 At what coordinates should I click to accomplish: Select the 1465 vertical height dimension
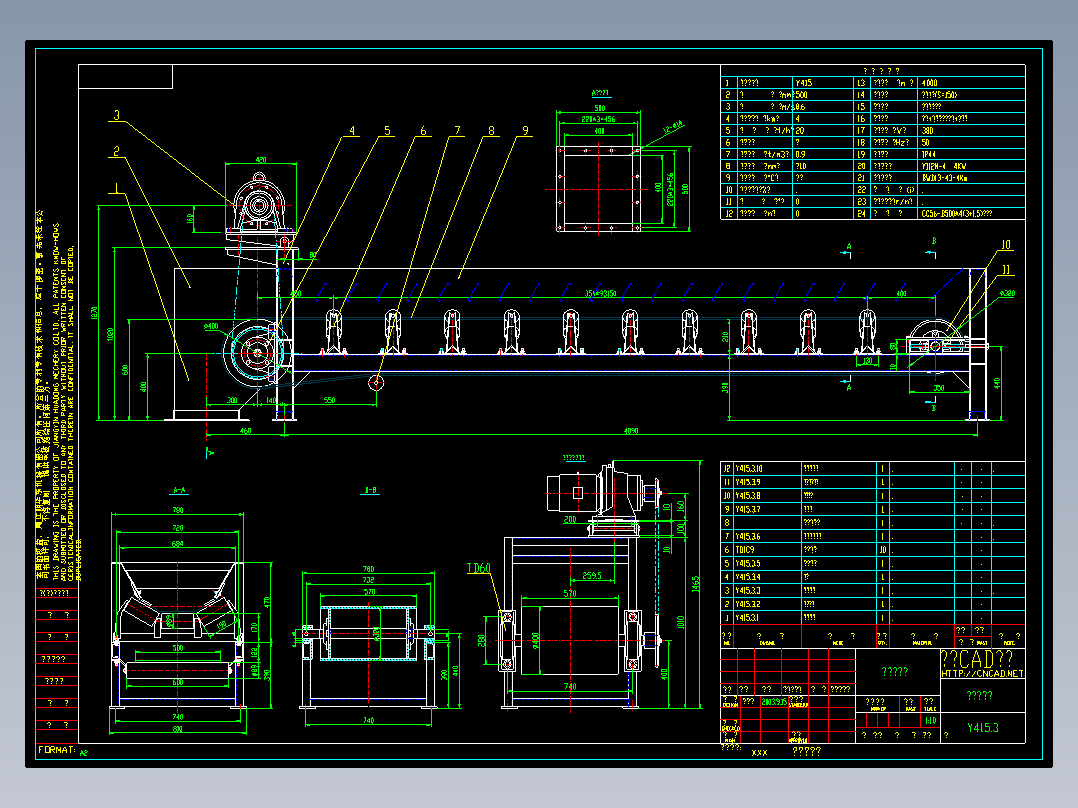coord(696,585)
